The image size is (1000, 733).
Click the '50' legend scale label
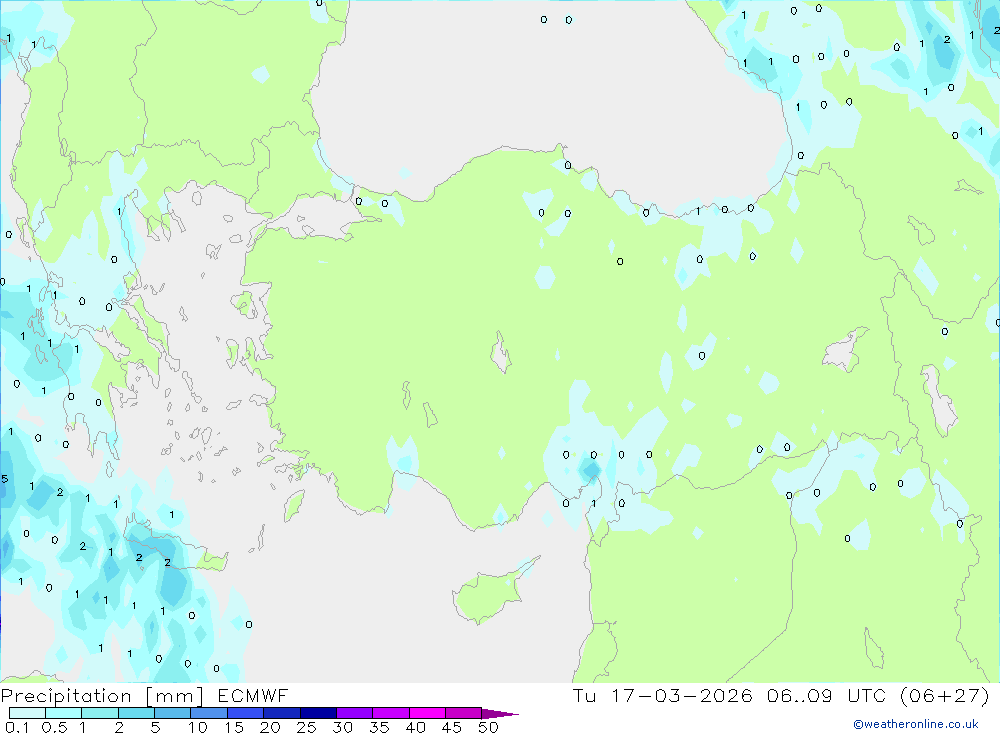click(x=489, y=727)
